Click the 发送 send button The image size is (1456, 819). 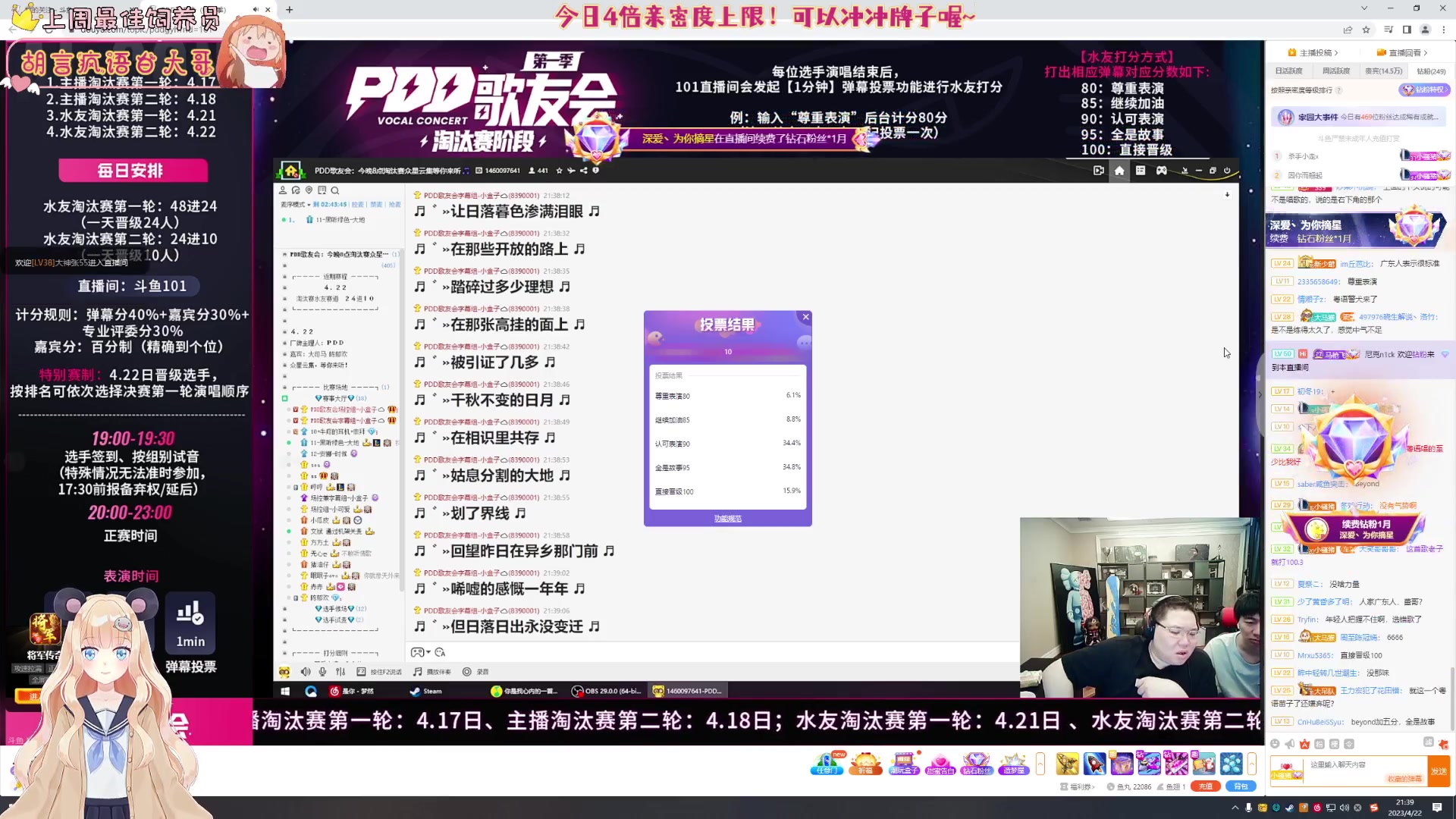[x=1439, y=771]
